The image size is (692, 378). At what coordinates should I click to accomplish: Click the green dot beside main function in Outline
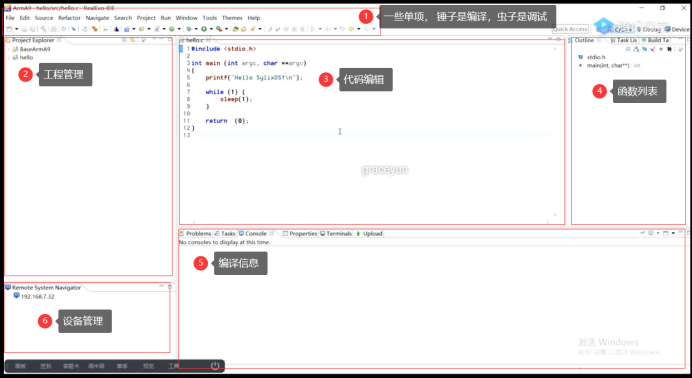click(x=581, y=65)
